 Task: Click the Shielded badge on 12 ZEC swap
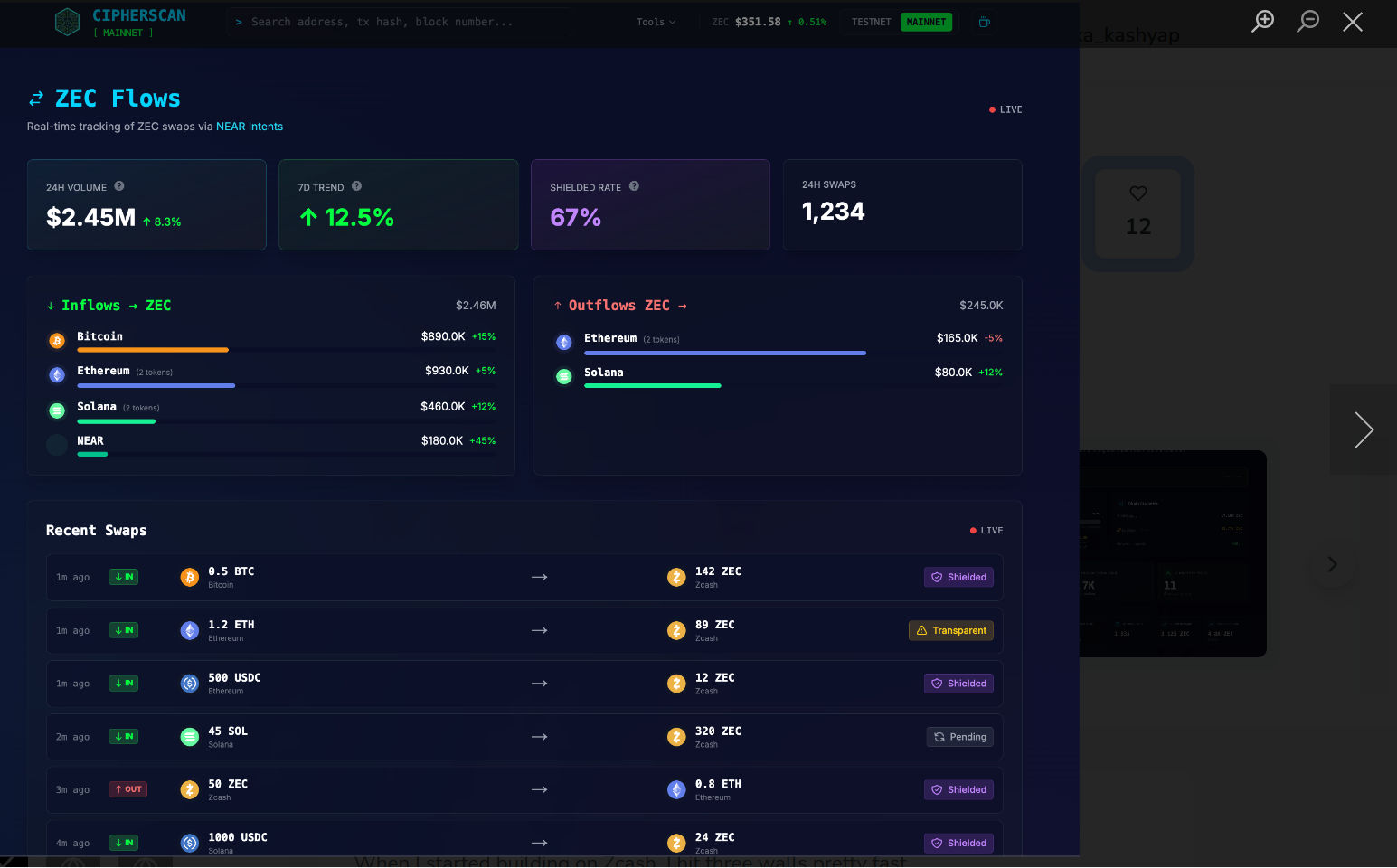pos(958,684)
